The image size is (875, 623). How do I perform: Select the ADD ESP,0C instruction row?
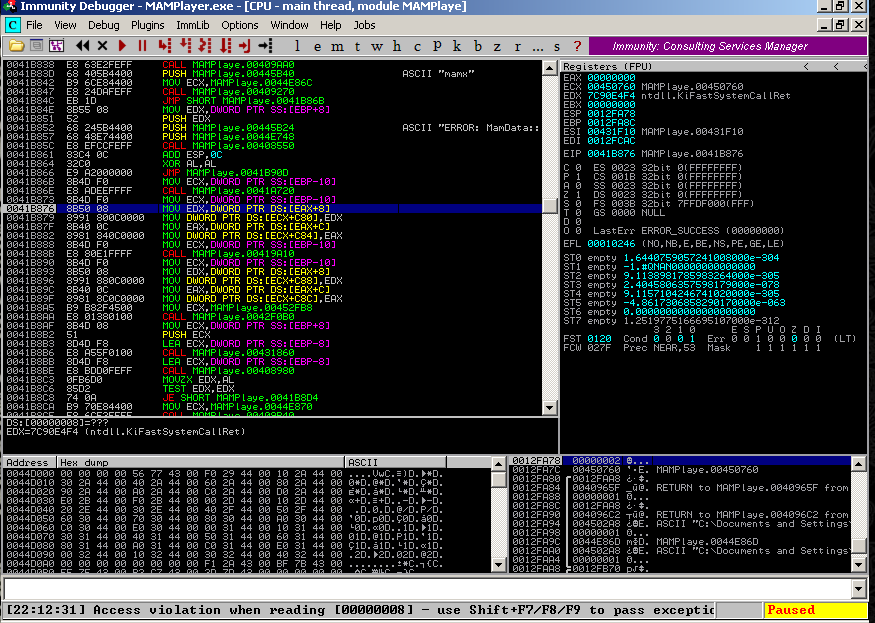(273, 155)
